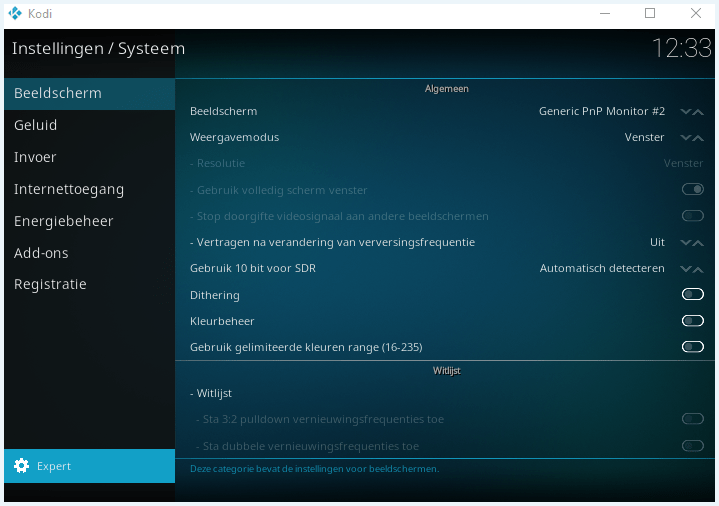Click the 12:33 clock
719x506 pixels.
pyautogui.click(x=682, y=48)
